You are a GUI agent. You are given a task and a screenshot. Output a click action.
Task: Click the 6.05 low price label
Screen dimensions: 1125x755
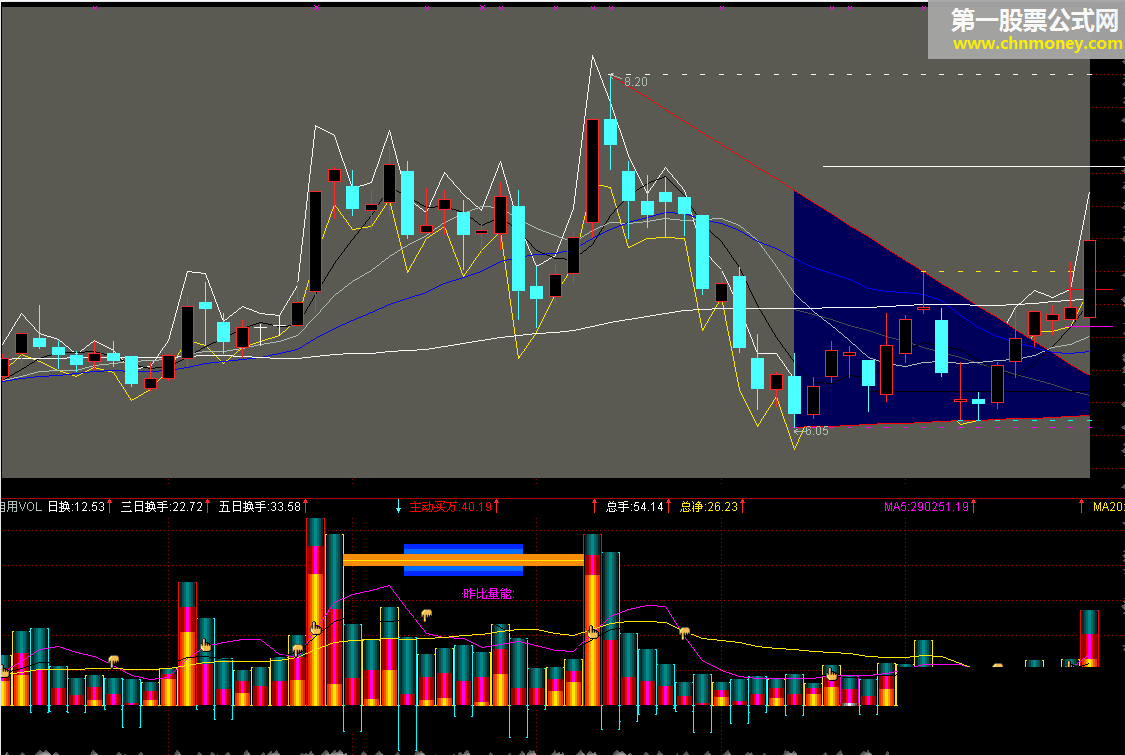[816, 431]
